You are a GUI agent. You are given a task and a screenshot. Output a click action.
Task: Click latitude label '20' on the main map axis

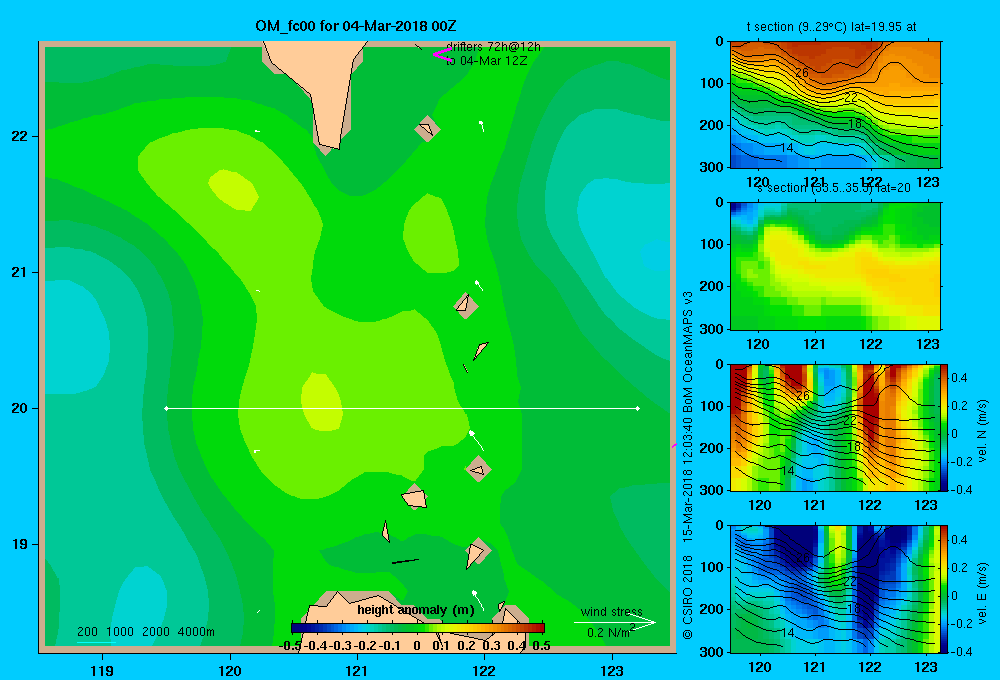(x=20, y=408)
